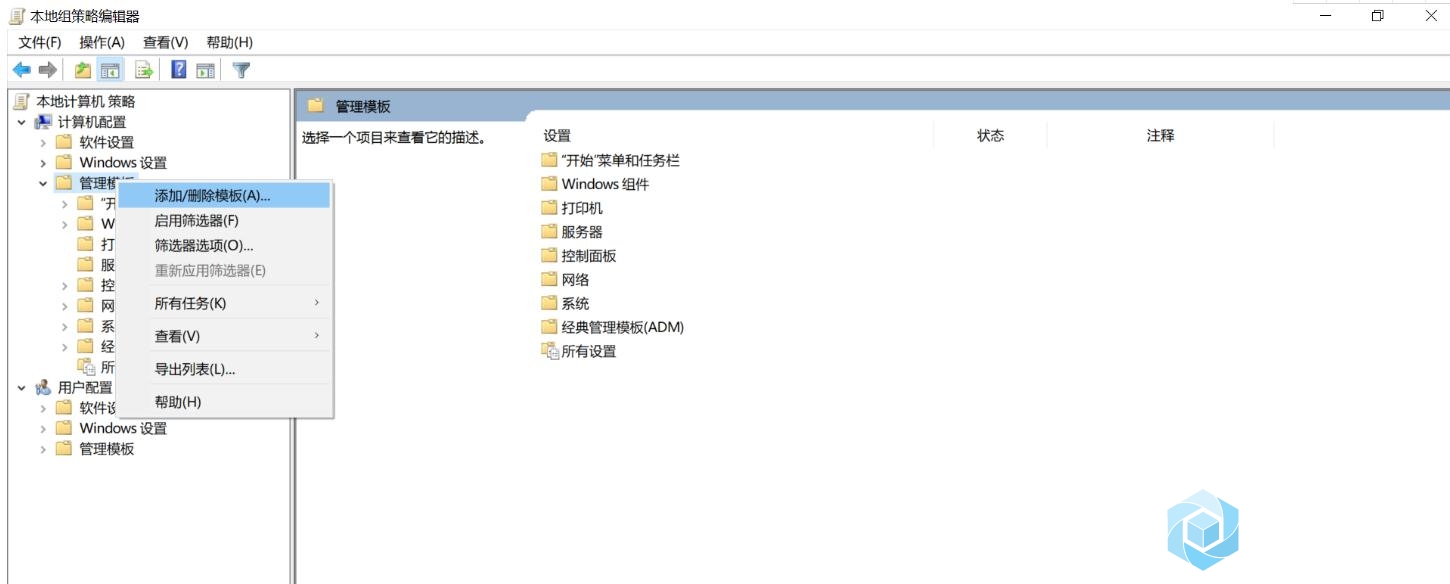Click the folder icon of 网络 in list
Viewport: 1450px width, 584px height.
coord(549,280)
